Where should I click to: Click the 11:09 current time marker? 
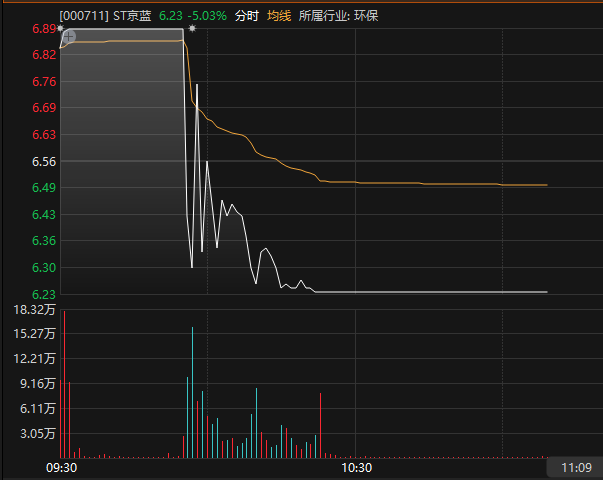pyautogui.click(x=576, y=468)
